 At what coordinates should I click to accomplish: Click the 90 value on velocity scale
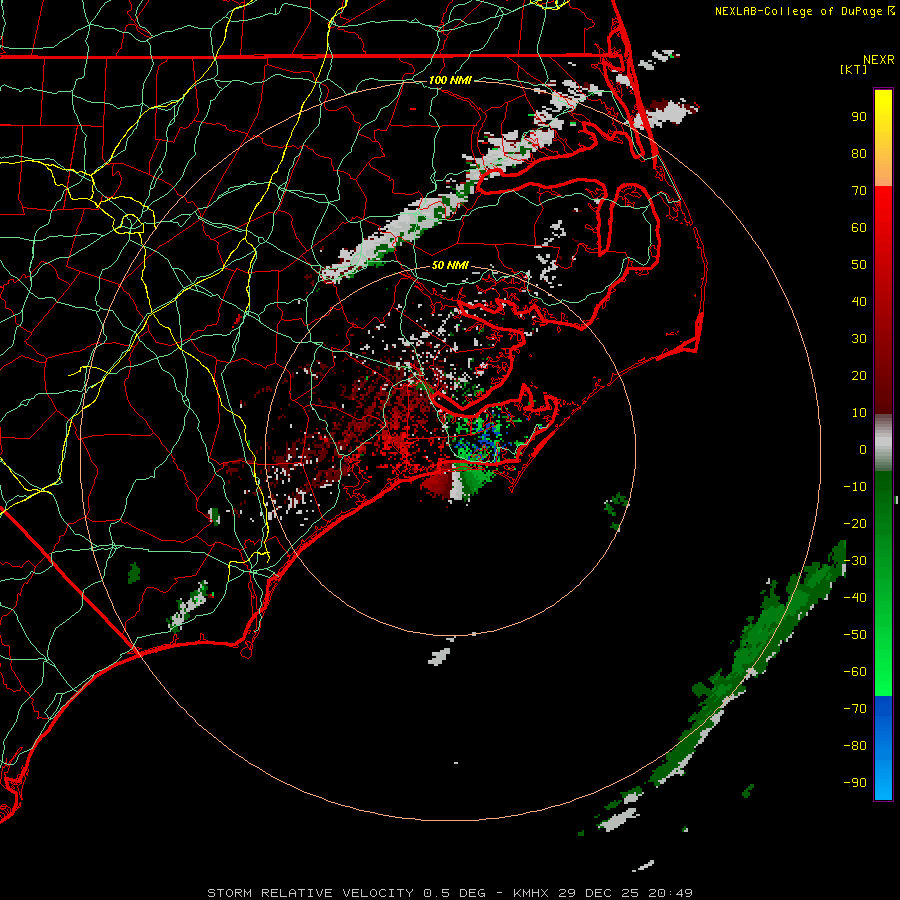click(859, 117)
